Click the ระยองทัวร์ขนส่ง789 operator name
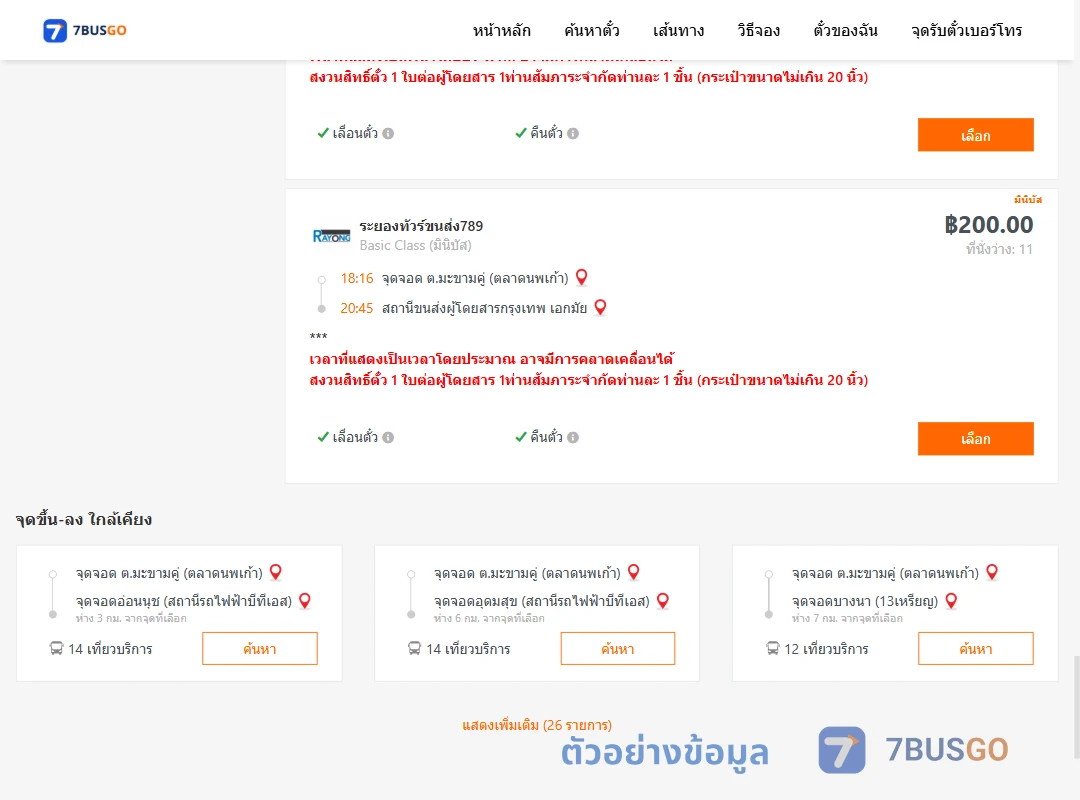 click(x=421, y=226)
